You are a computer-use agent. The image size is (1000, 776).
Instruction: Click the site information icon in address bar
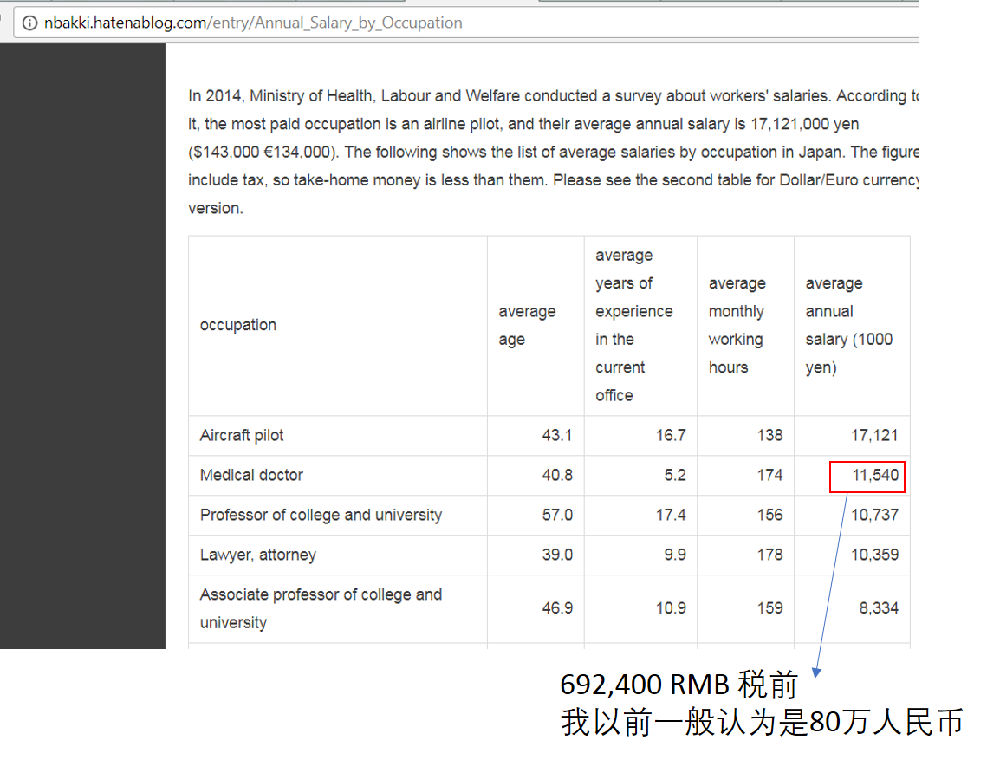pos(30,23)
